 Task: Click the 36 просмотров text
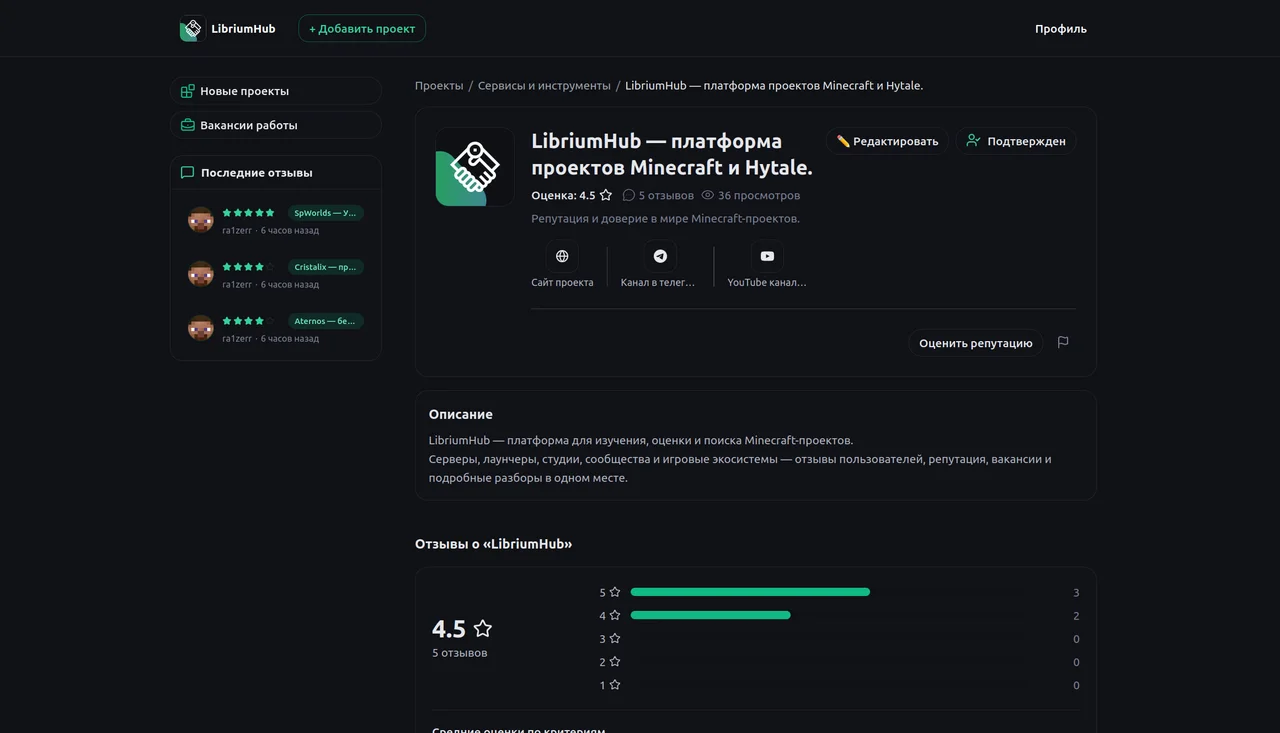tap(759, 196)
